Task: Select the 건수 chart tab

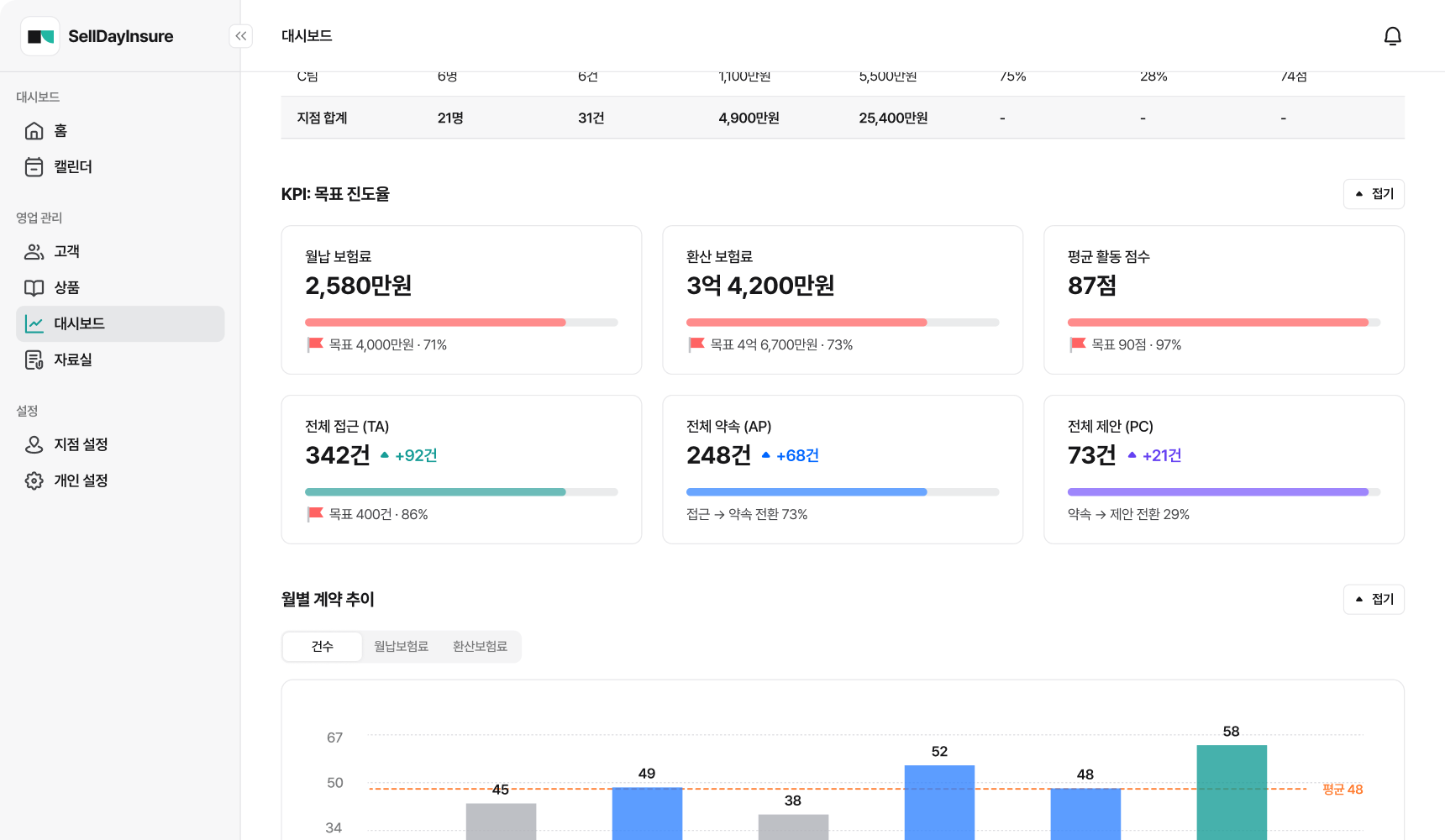Action: [x=323, y=647]
